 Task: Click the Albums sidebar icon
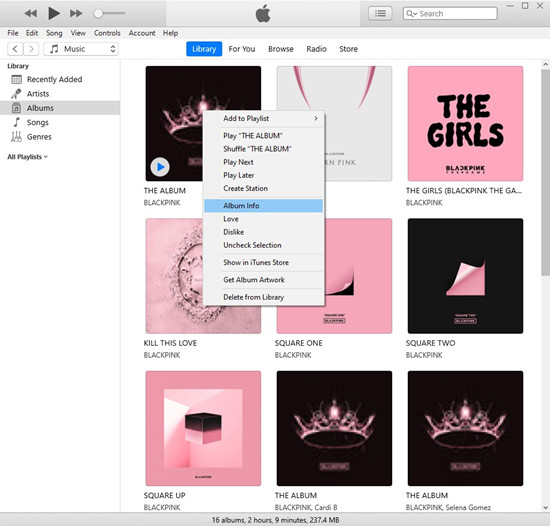[16, 108]
